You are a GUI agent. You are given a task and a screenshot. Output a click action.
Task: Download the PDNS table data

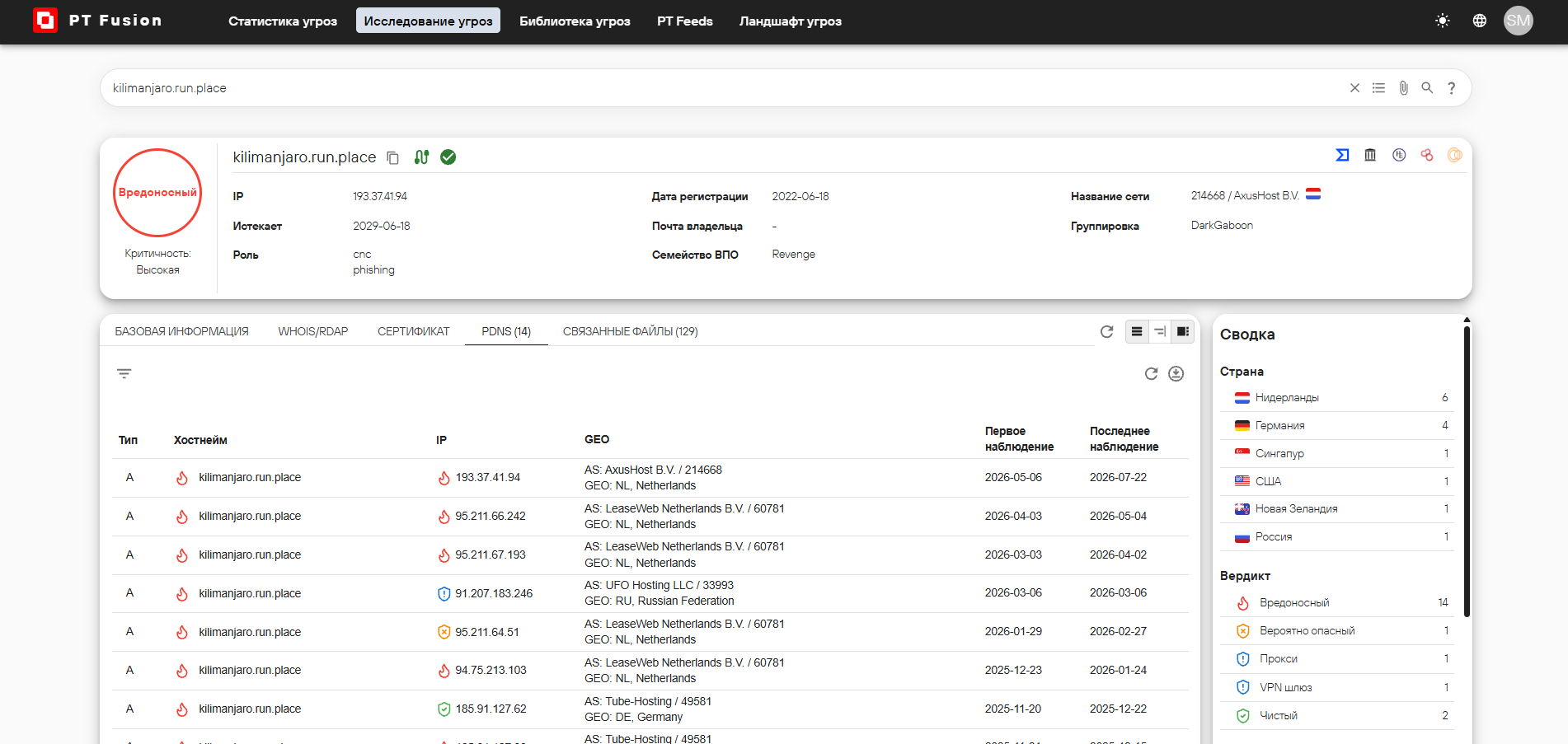point(1176,374)
